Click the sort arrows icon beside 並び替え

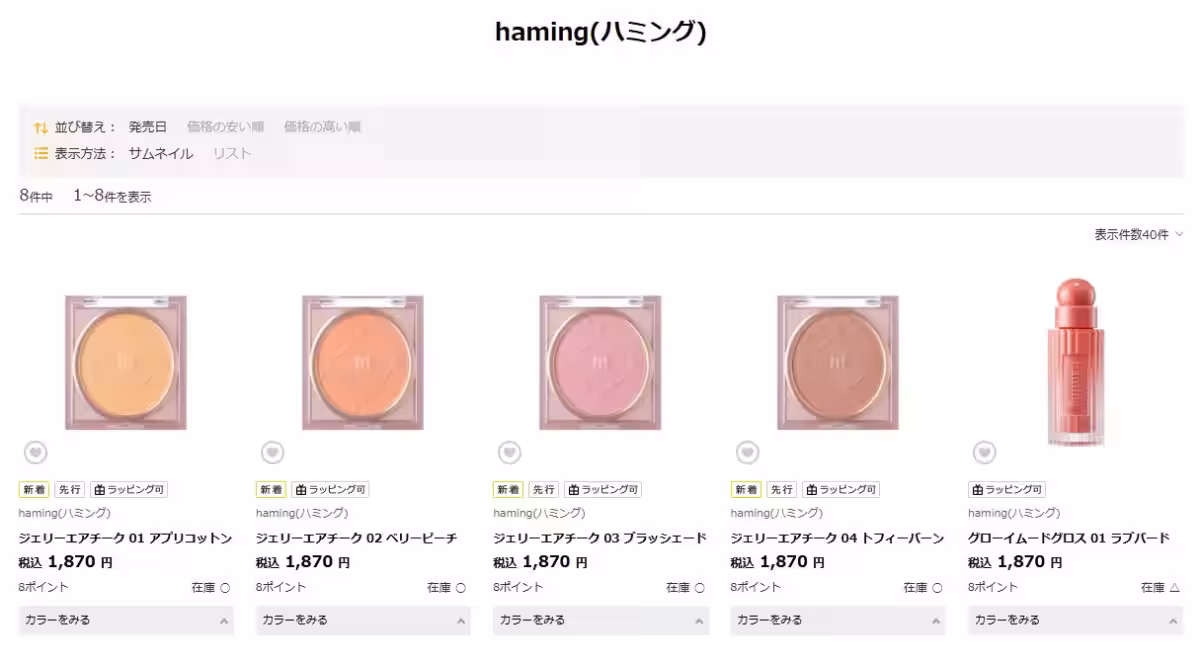pyautogui.click(x=41, y=127)
